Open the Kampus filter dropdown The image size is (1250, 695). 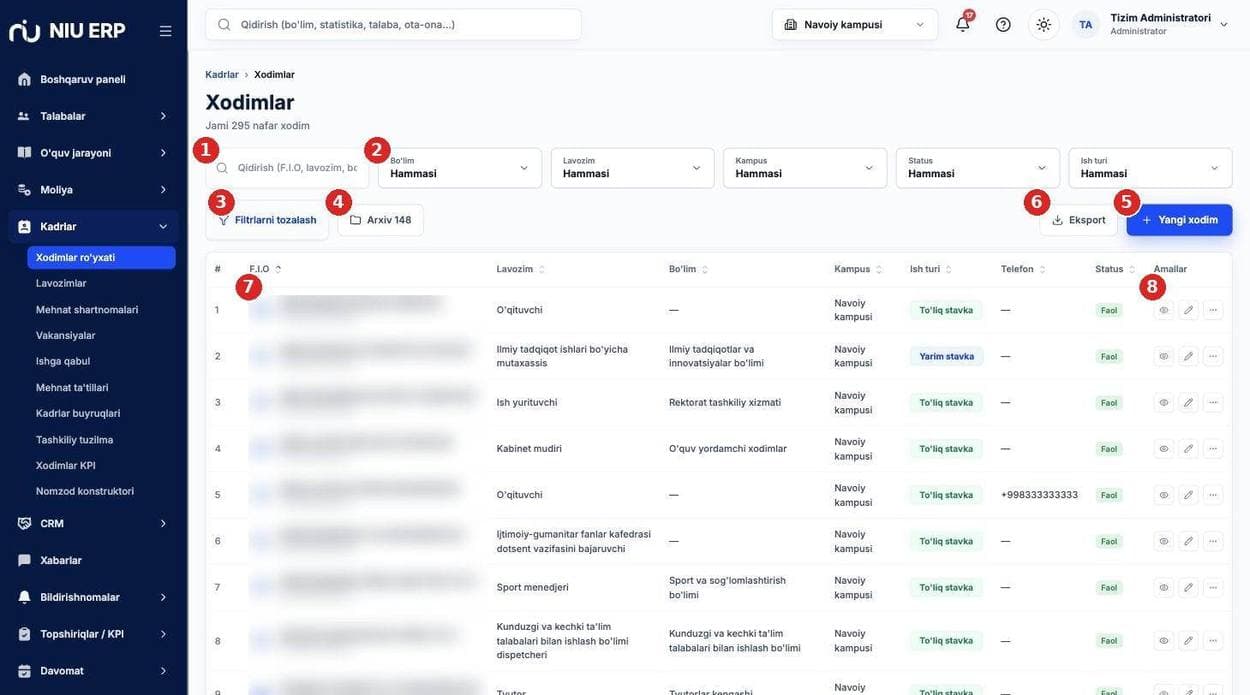click(805, 168)
